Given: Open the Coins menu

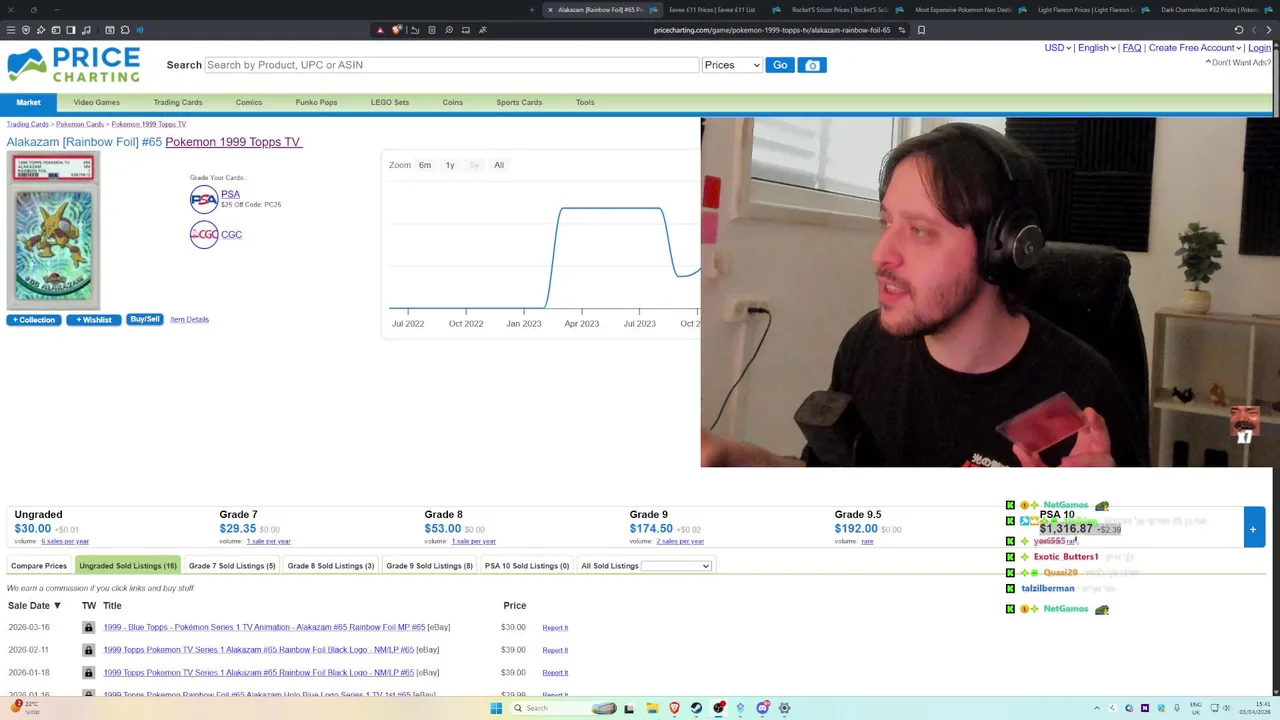Looking at the screenshot, I should pyautogui.click(x=453, y=103).
